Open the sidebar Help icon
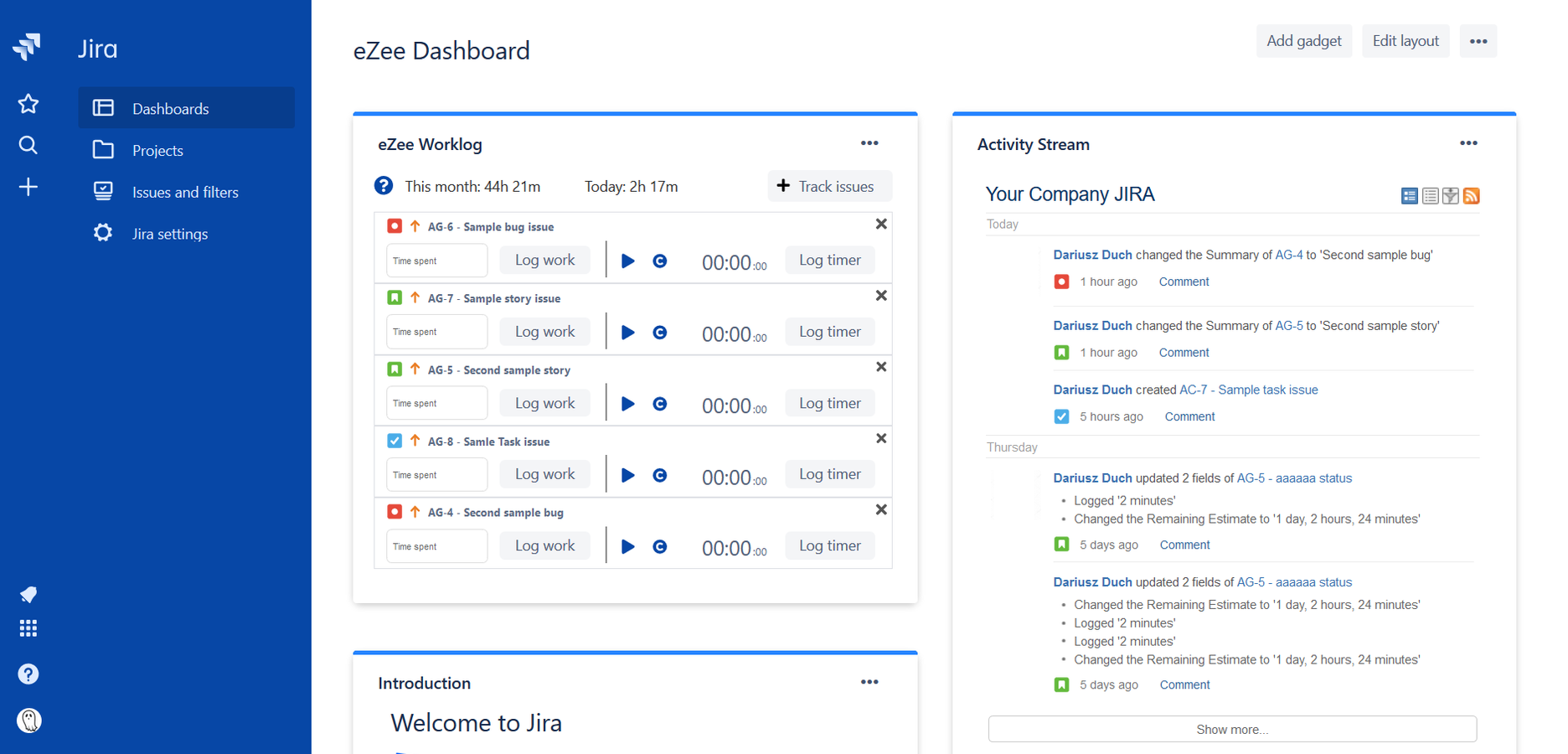Screen dimensions: 1568x754 pyautogui.click(x=28, y=674)
